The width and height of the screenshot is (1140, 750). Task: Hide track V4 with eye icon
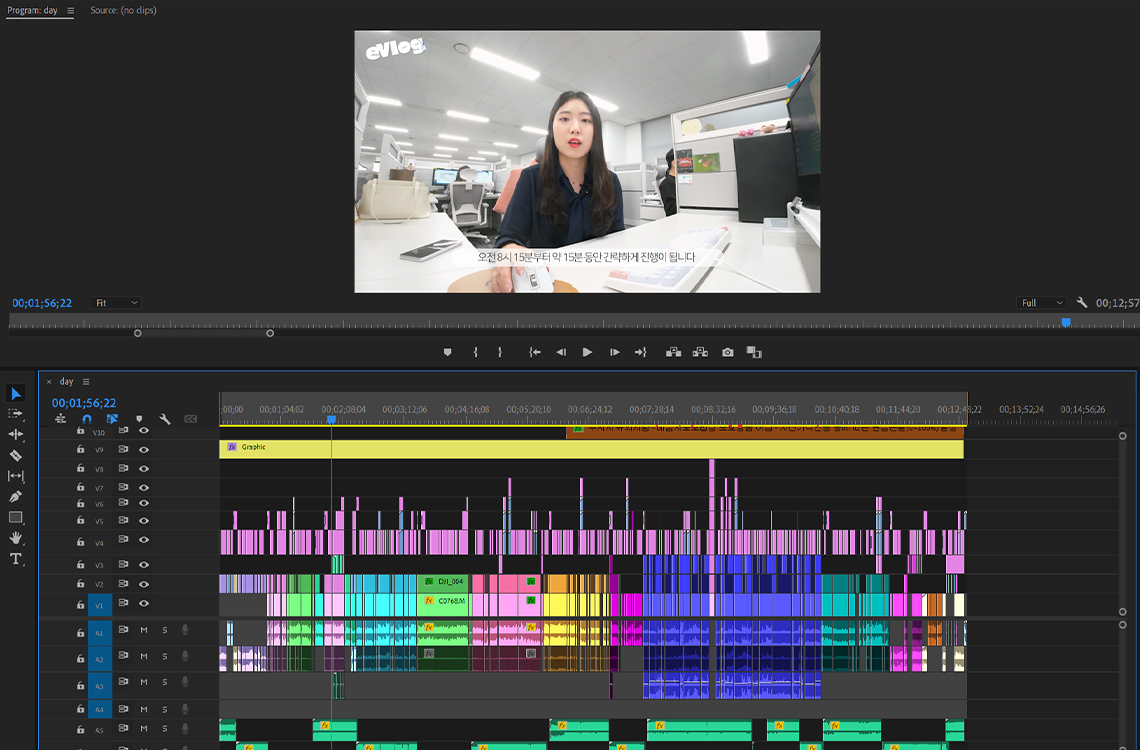coord(144,540)
